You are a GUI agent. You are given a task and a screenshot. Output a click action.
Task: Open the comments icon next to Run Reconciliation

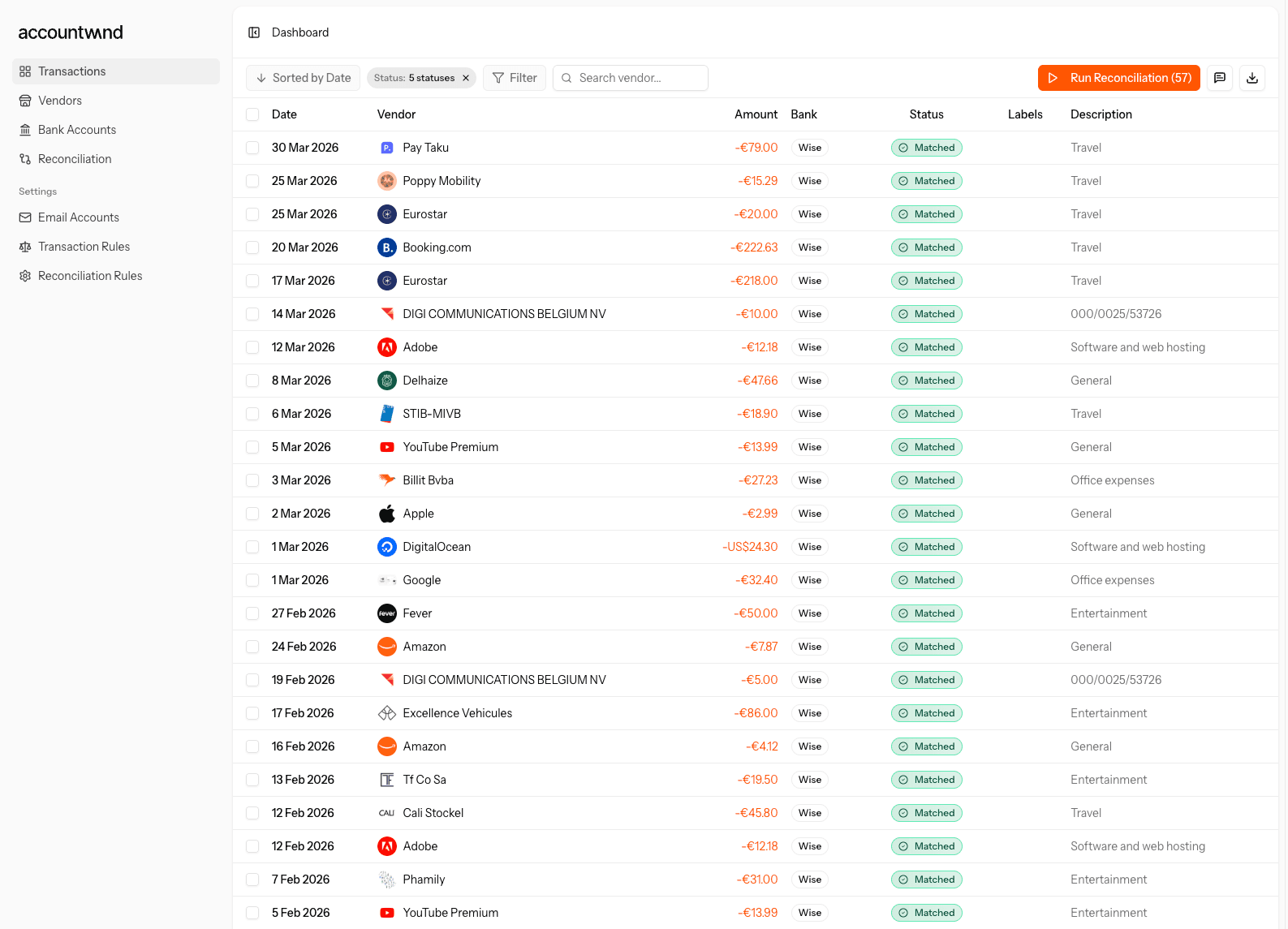click(1220, 78)
